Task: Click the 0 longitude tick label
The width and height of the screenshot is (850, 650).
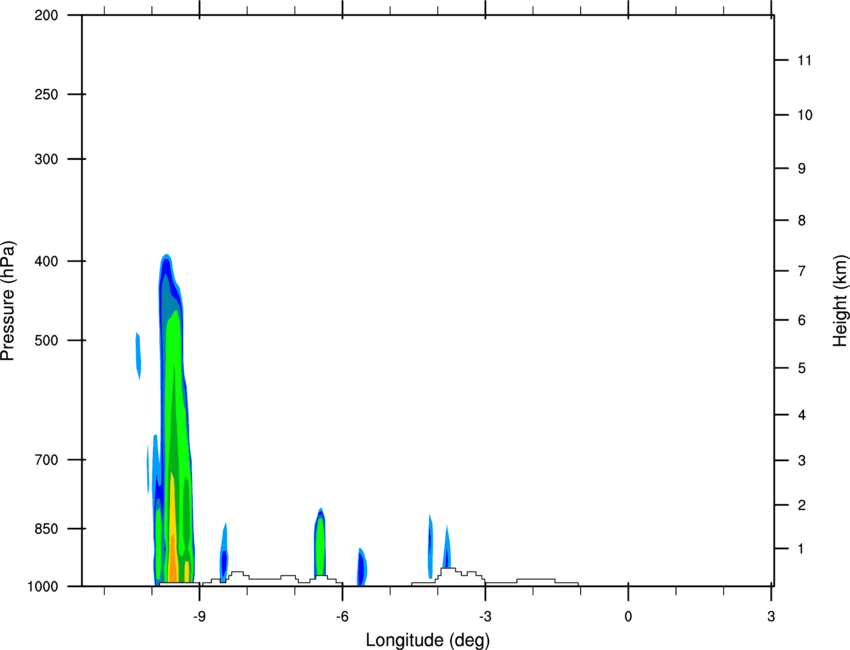Action: 628,616
